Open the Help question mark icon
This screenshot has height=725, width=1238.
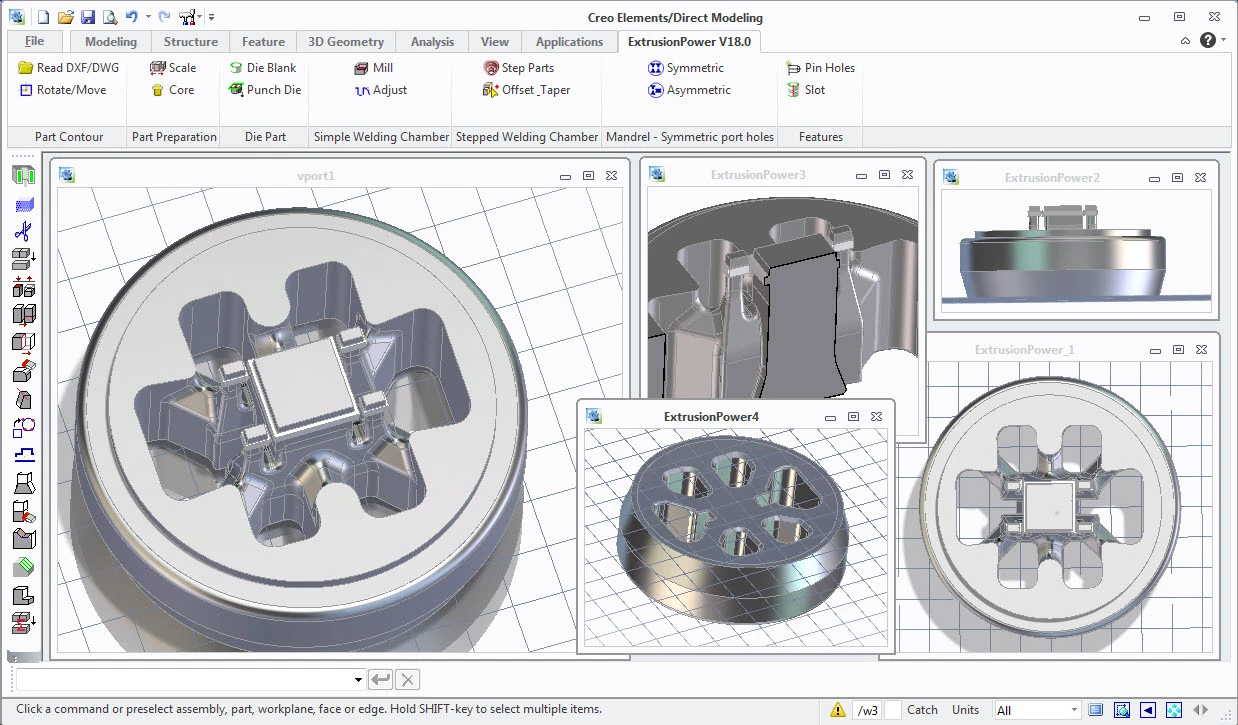click(1208, 40)
